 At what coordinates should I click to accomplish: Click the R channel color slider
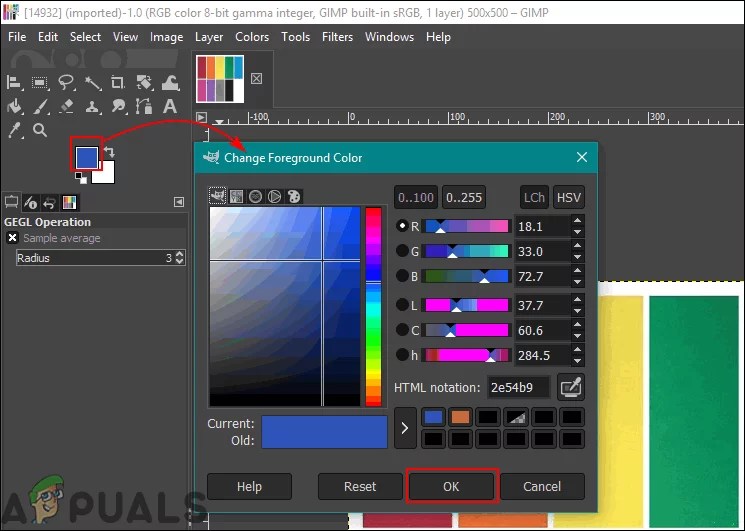(x=467, y=226)
